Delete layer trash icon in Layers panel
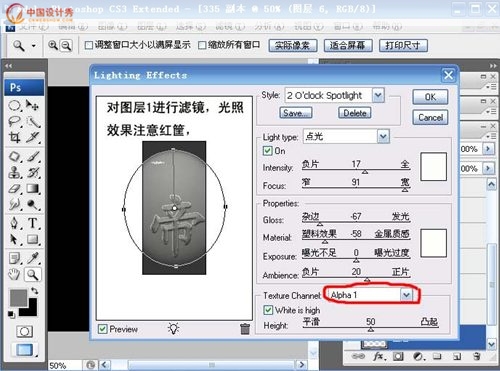Image resolution: width=500 pixels, height=371 pixels. point(477,356)
